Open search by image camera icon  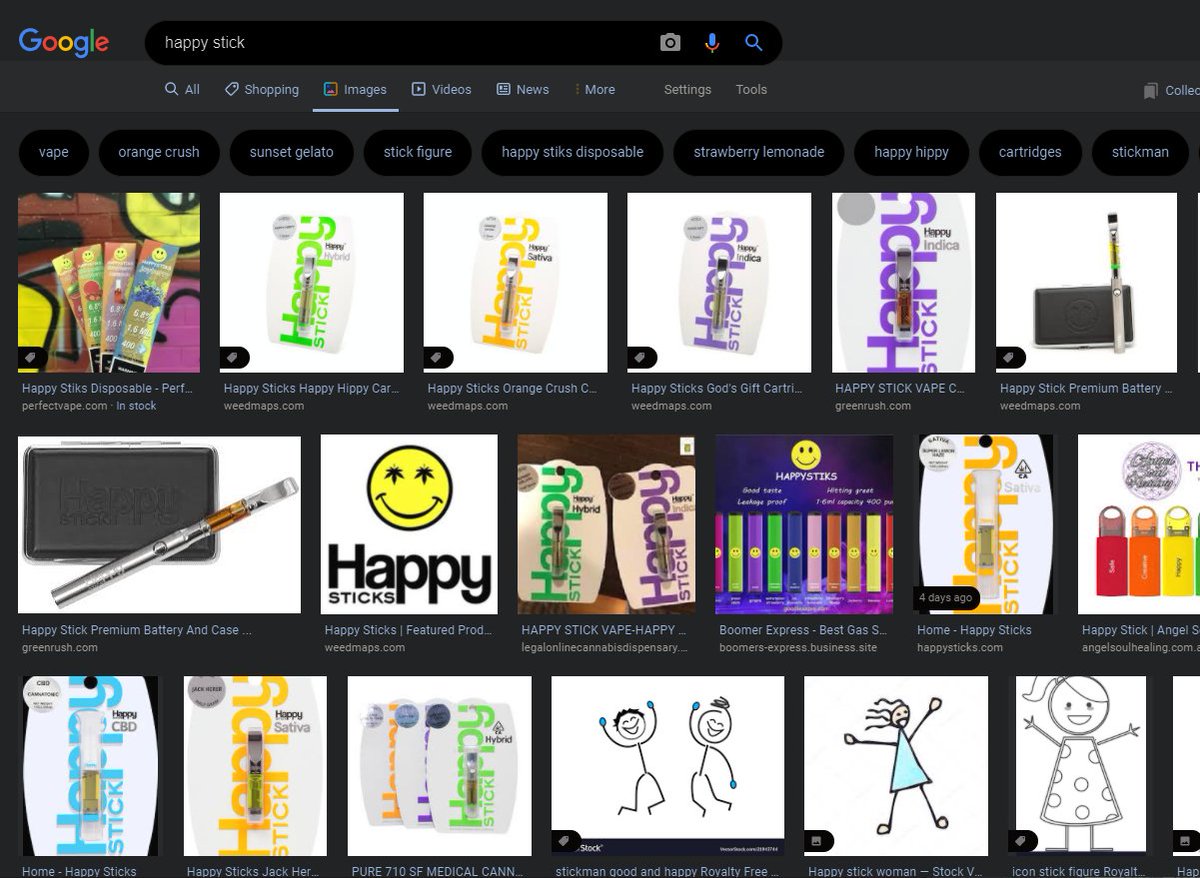[x=670, y=43]
